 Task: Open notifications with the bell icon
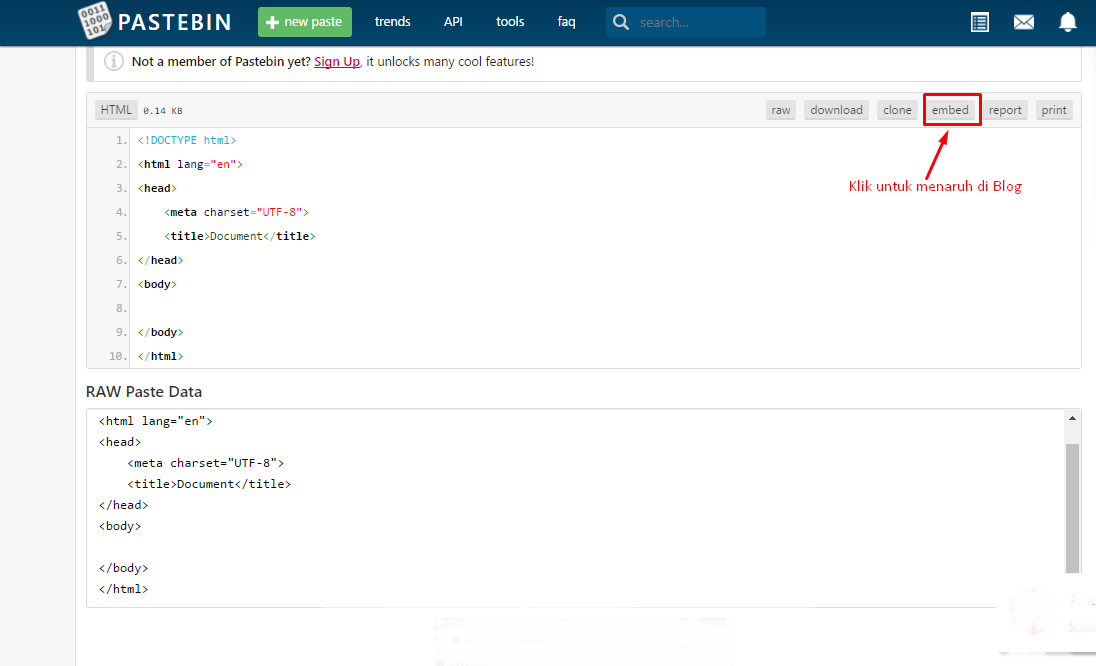(x=1067, y=21)
